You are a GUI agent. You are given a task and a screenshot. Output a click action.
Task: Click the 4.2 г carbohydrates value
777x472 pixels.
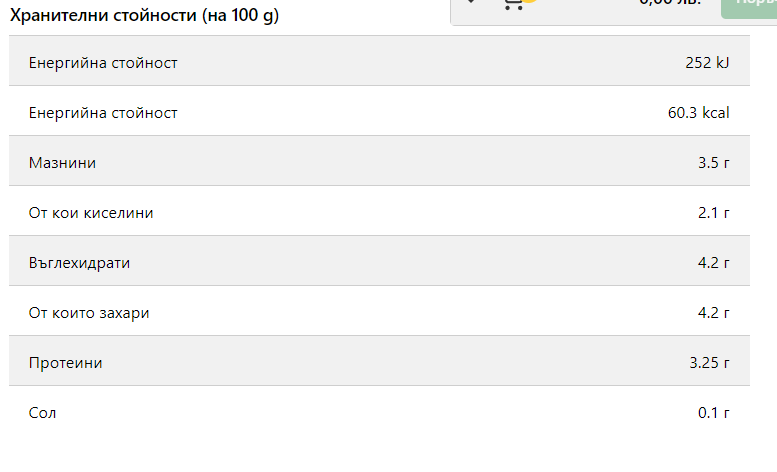coord(714,263)
